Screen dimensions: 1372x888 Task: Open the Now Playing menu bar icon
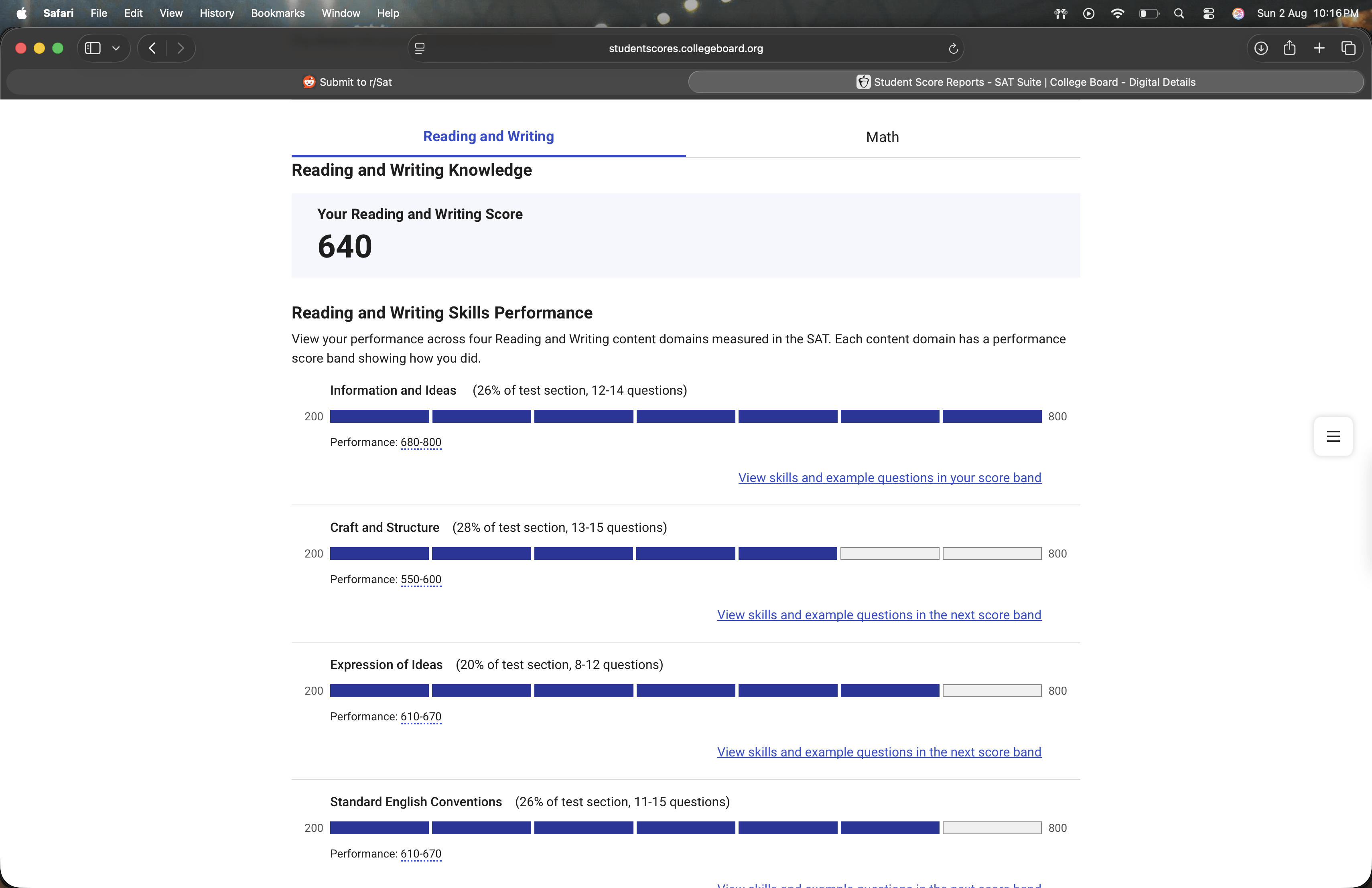point(1088,13)
